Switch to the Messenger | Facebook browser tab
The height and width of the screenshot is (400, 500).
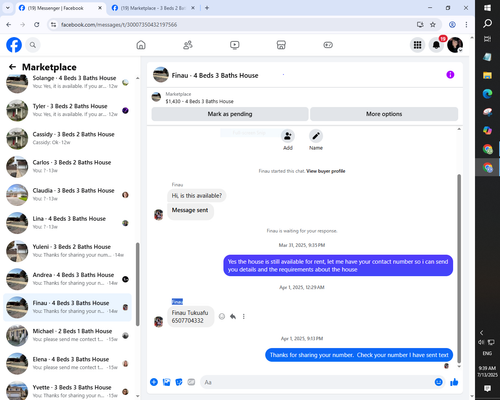tap(60, 8)
